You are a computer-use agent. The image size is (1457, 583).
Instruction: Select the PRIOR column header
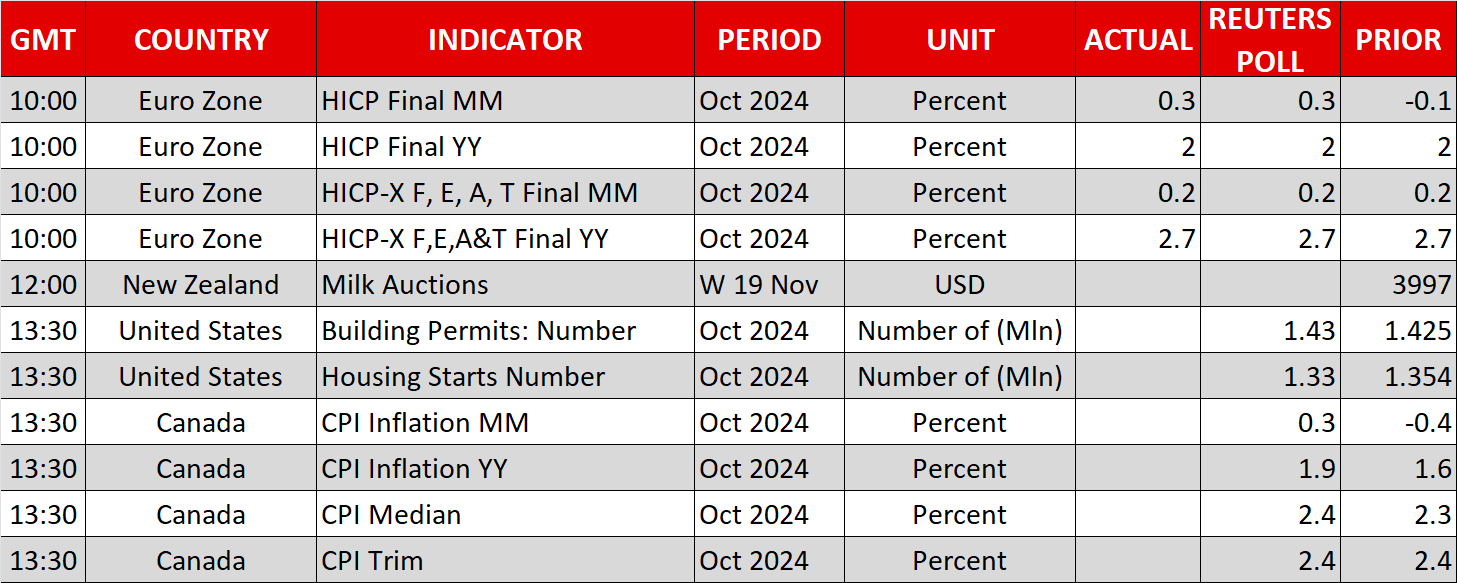coord(1398,40)
